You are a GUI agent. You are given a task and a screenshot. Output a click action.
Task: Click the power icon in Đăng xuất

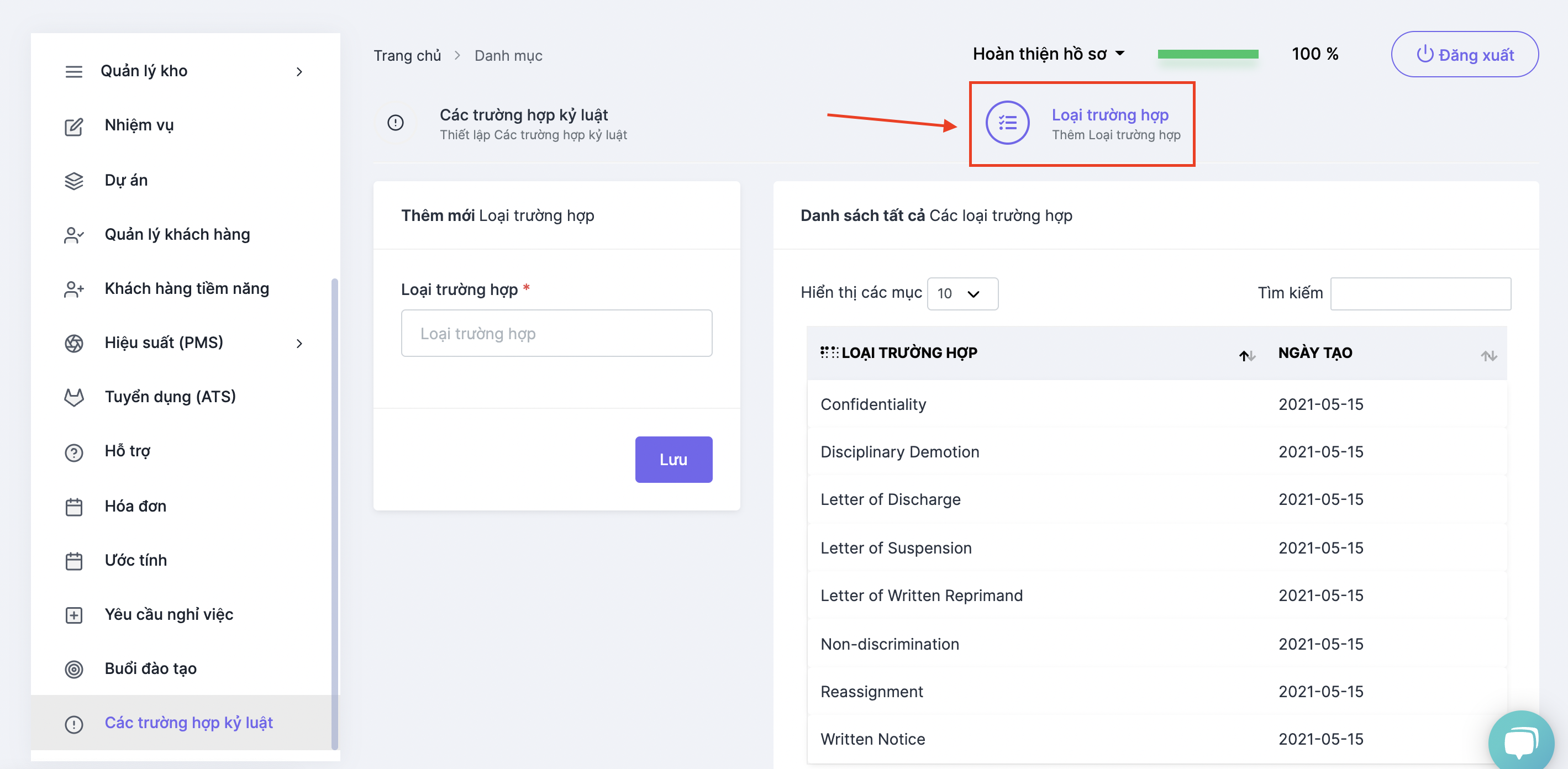1425,54
